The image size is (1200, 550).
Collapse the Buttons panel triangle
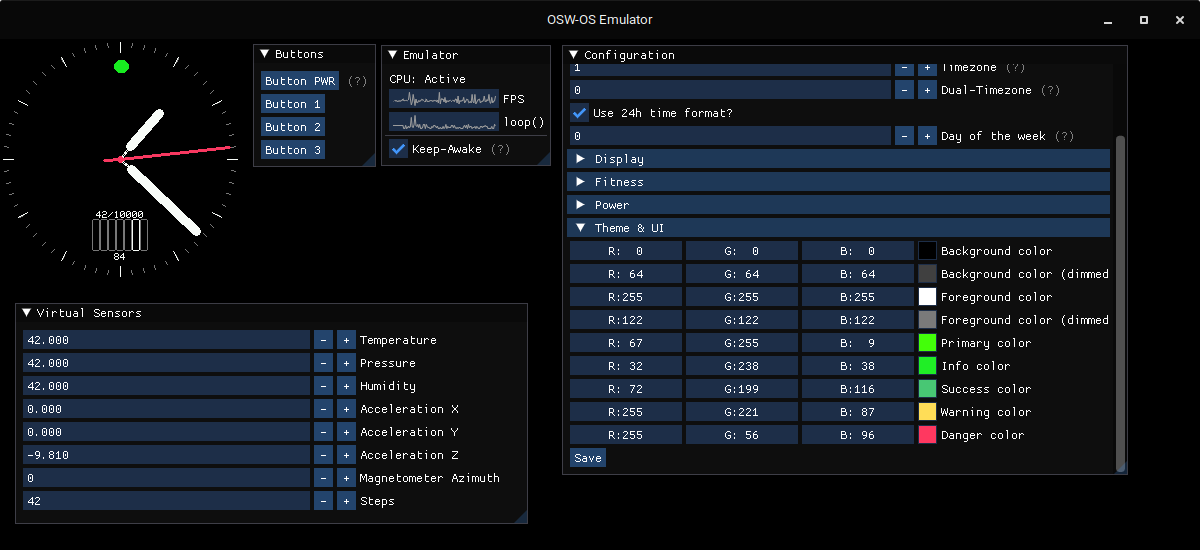[x=265, y=54]
